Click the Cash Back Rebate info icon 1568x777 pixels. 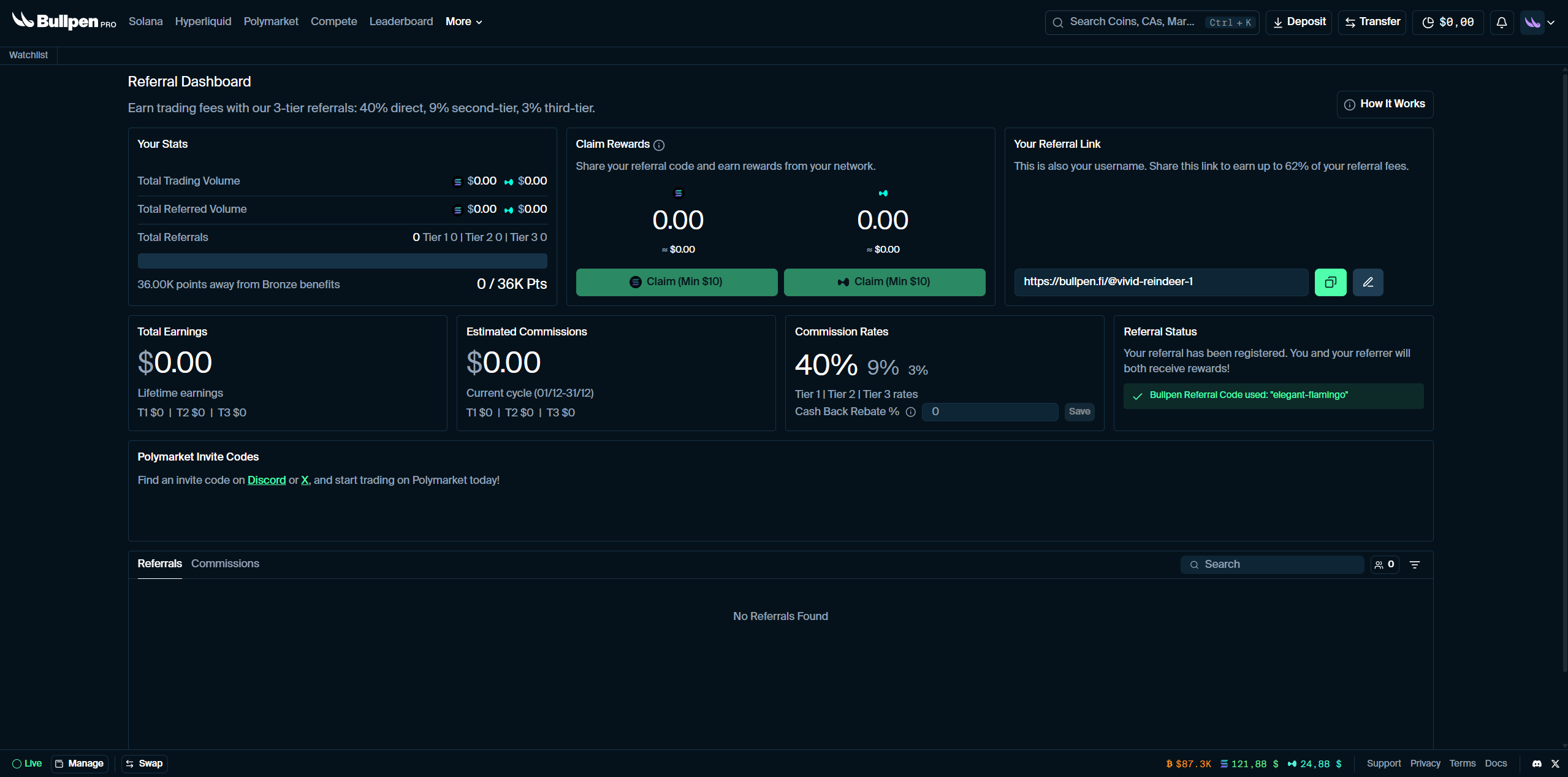911,412
